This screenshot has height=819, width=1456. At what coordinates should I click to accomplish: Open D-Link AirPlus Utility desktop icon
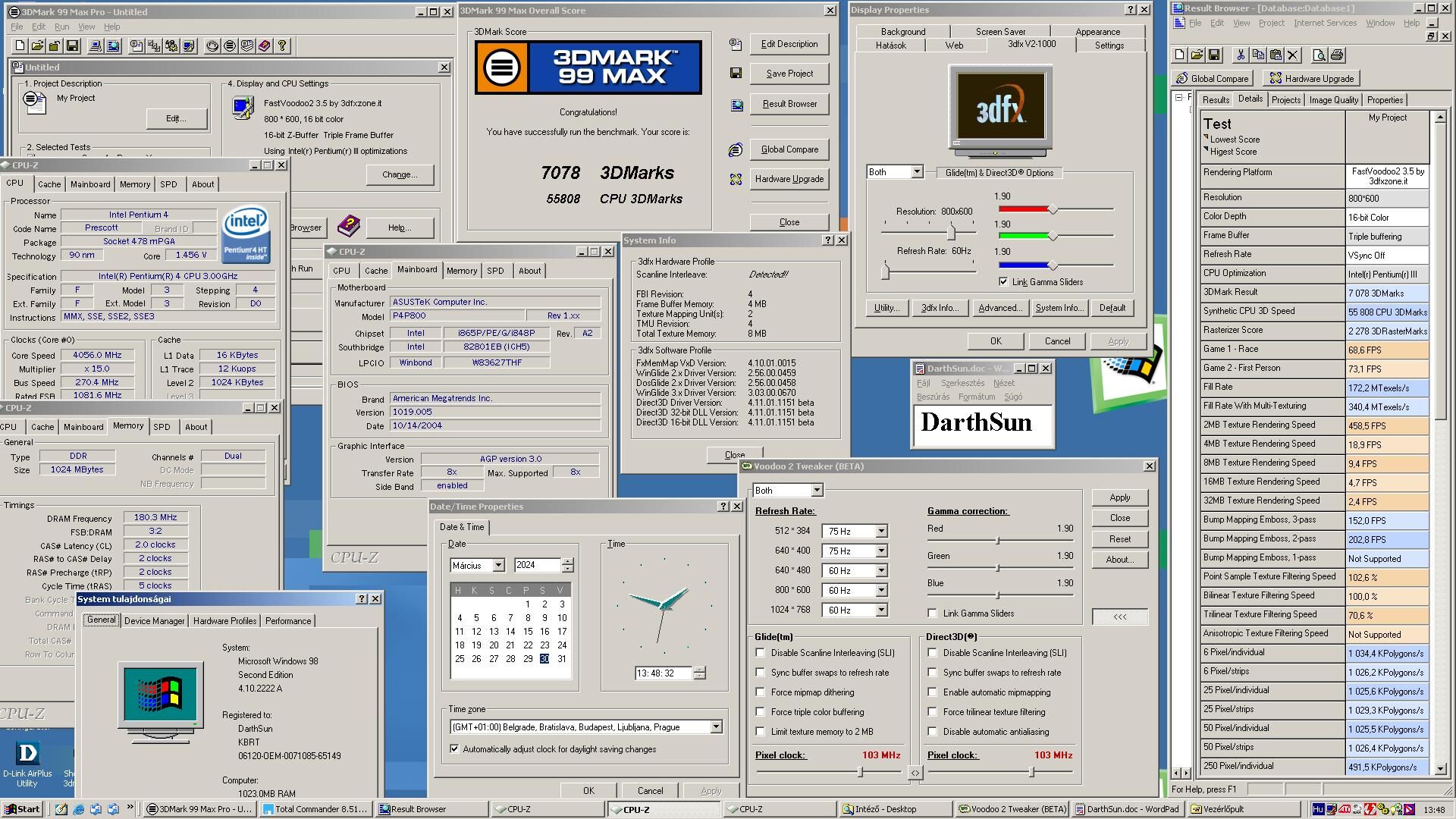[27, 762]
